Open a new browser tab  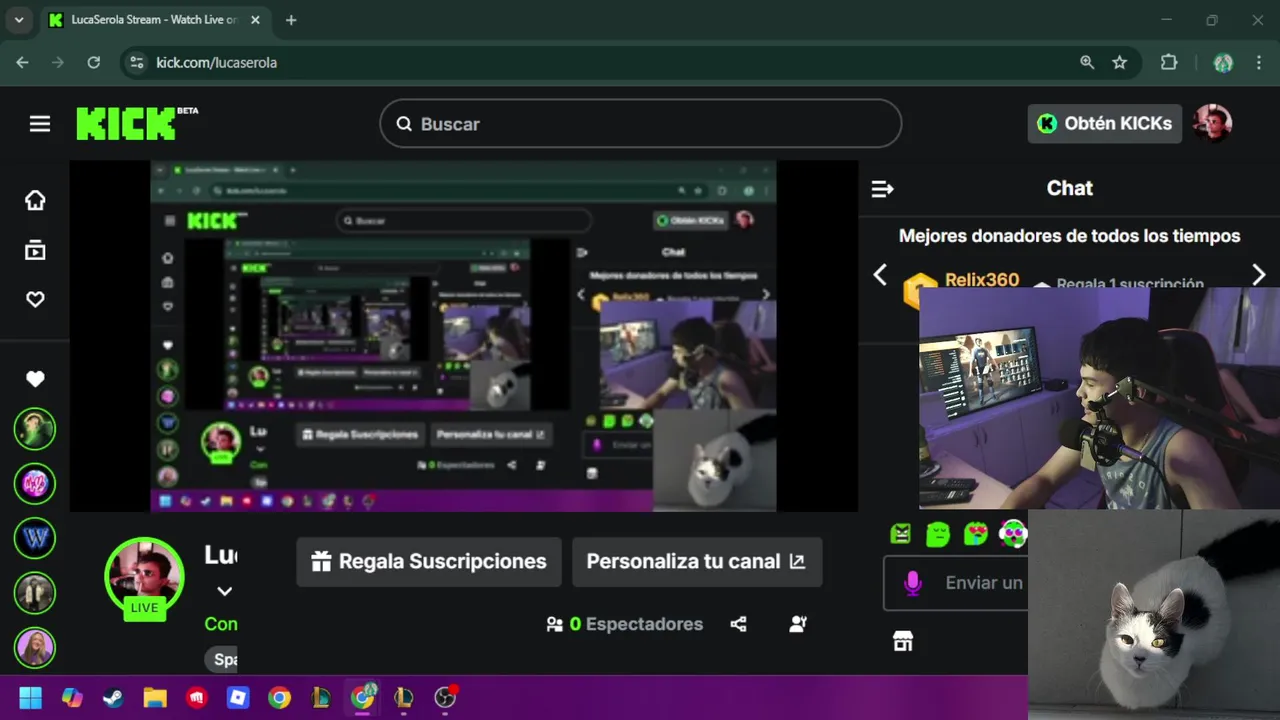(x=291, y=20)
